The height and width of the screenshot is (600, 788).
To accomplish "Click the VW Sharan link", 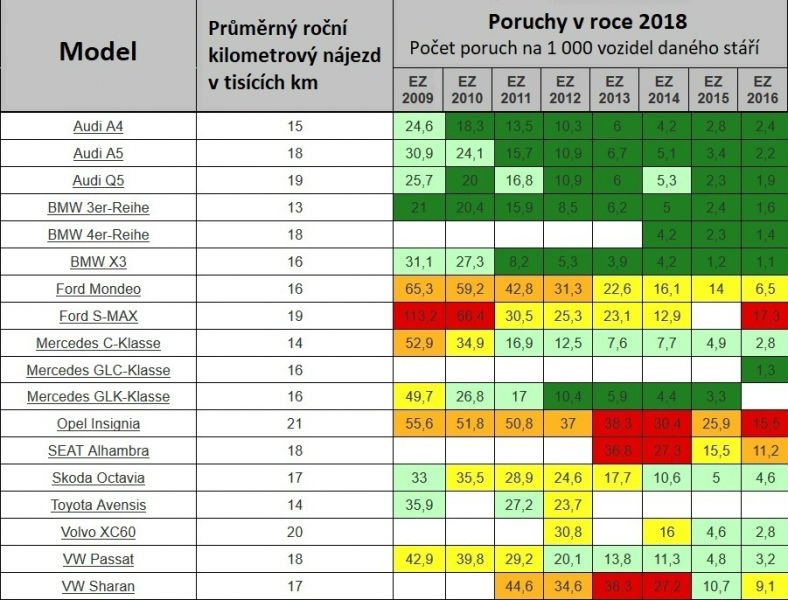I will click(x=98, y=586).
